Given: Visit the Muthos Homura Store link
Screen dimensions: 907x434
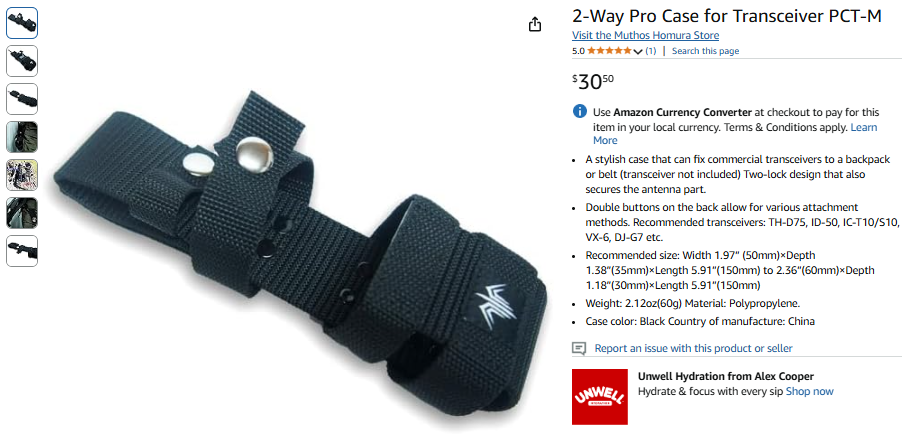Looking at the screenshot, I should (646, 35).
